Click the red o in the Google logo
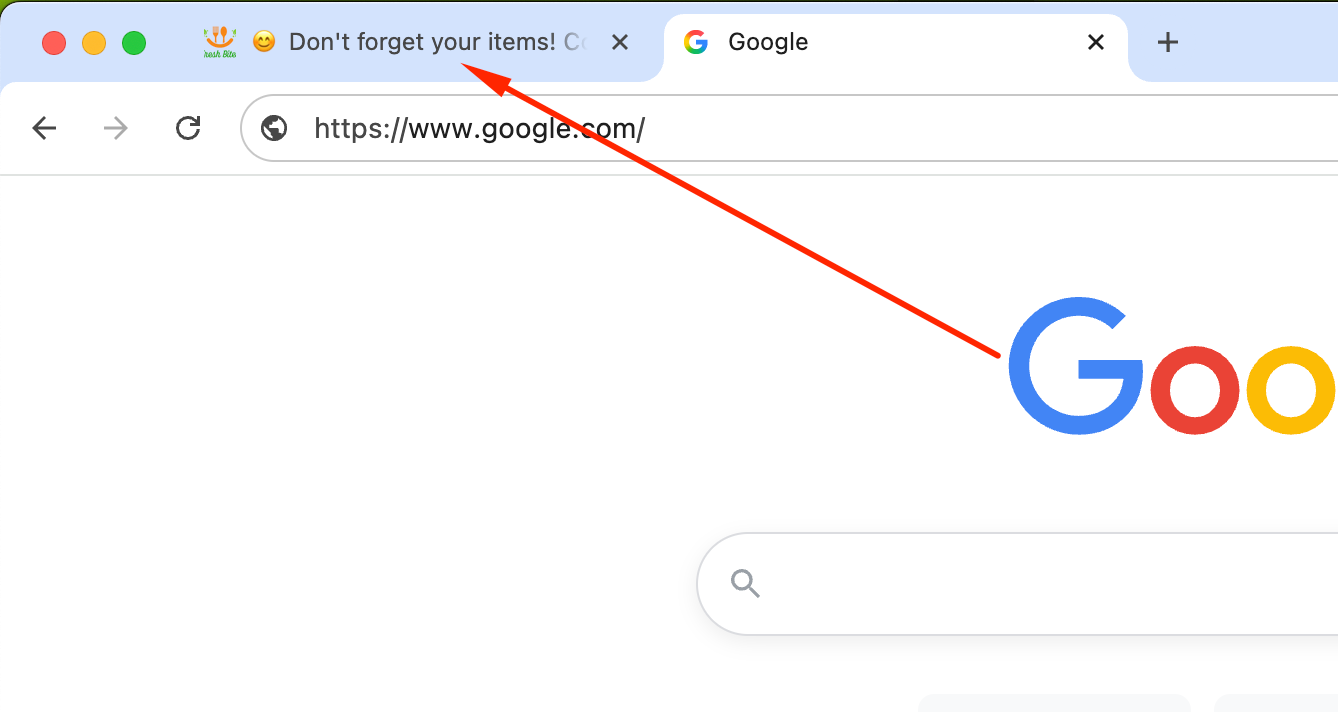1338x712 pixels. (x=1195, y=390)
